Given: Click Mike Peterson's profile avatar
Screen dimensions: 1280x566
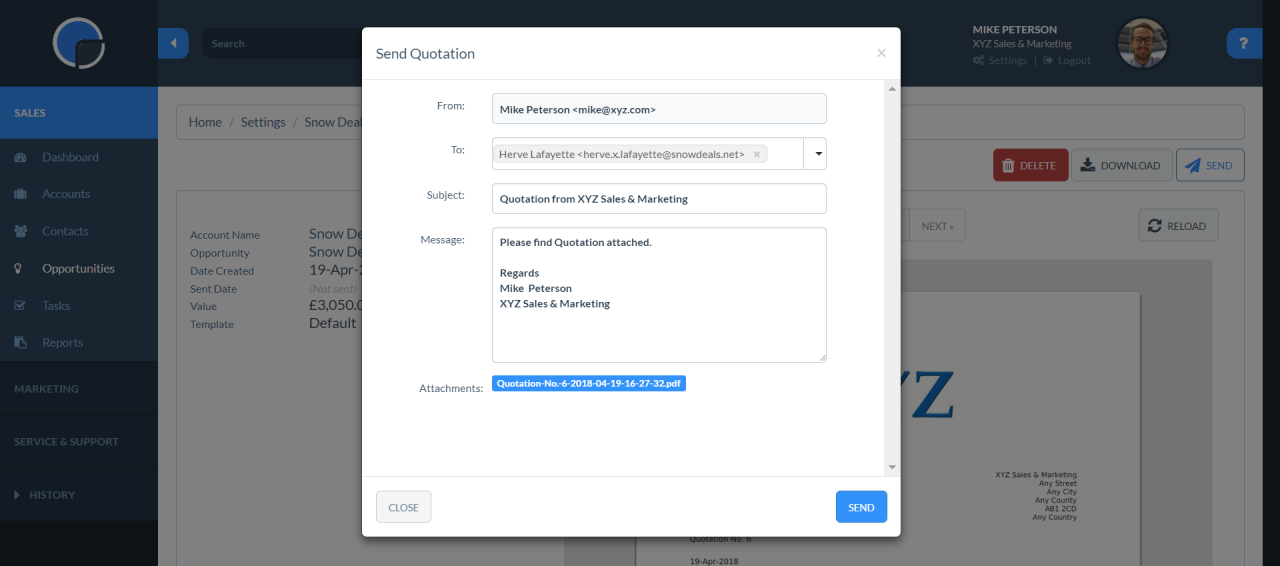Looking at the screenshot, I should click(1142, 43).
